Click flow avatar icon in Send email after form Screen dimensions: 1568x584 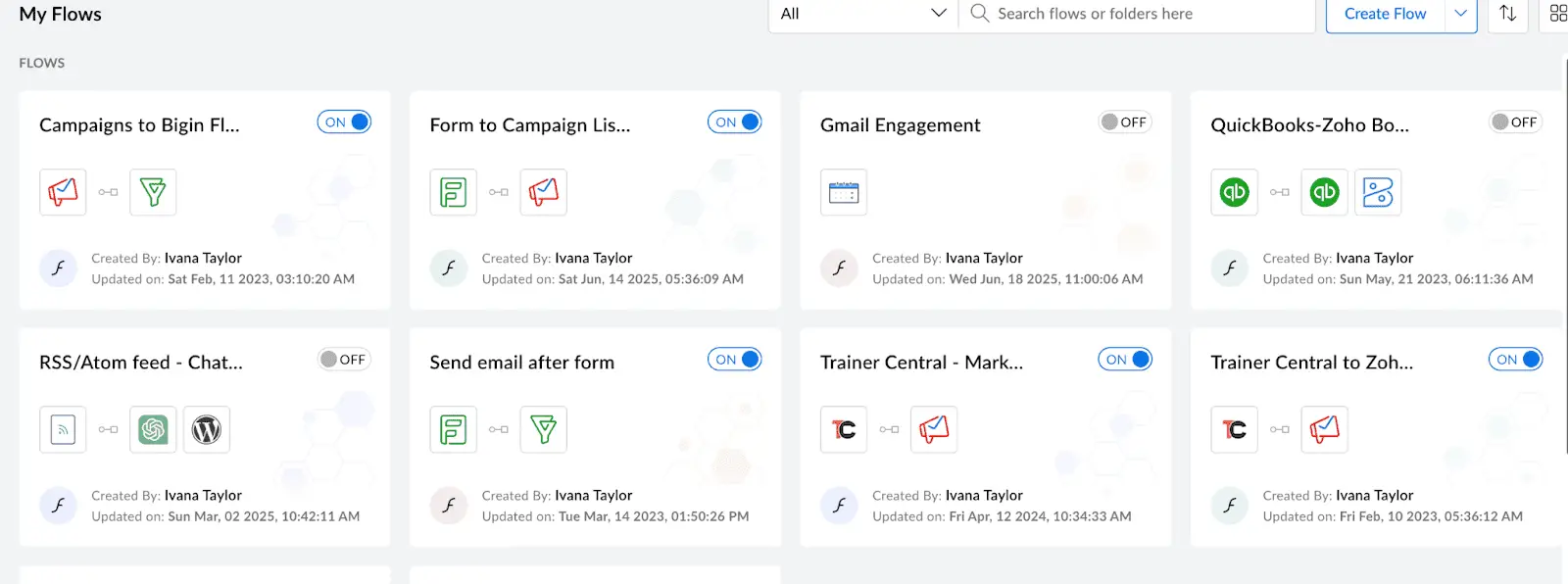(449, 506)
